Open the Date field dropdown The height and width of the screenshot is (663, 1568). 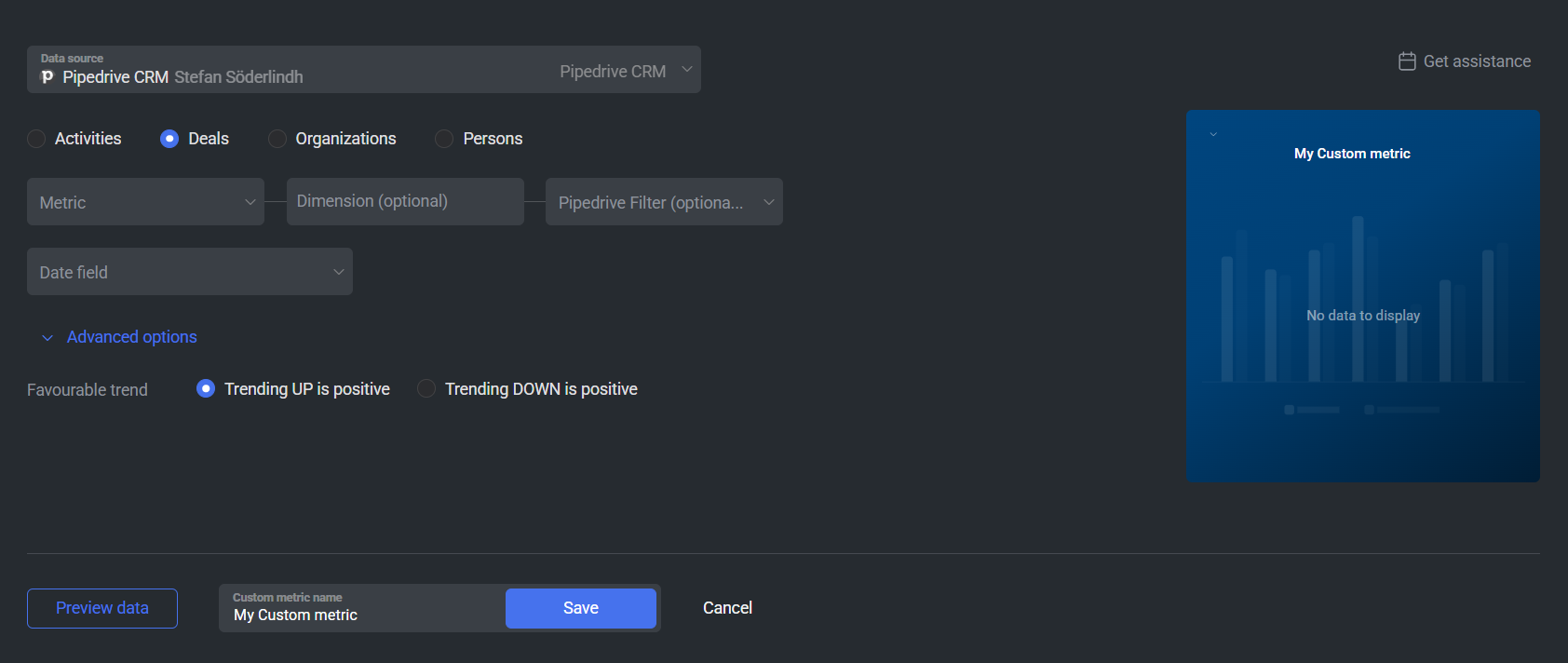coord(190,272)
